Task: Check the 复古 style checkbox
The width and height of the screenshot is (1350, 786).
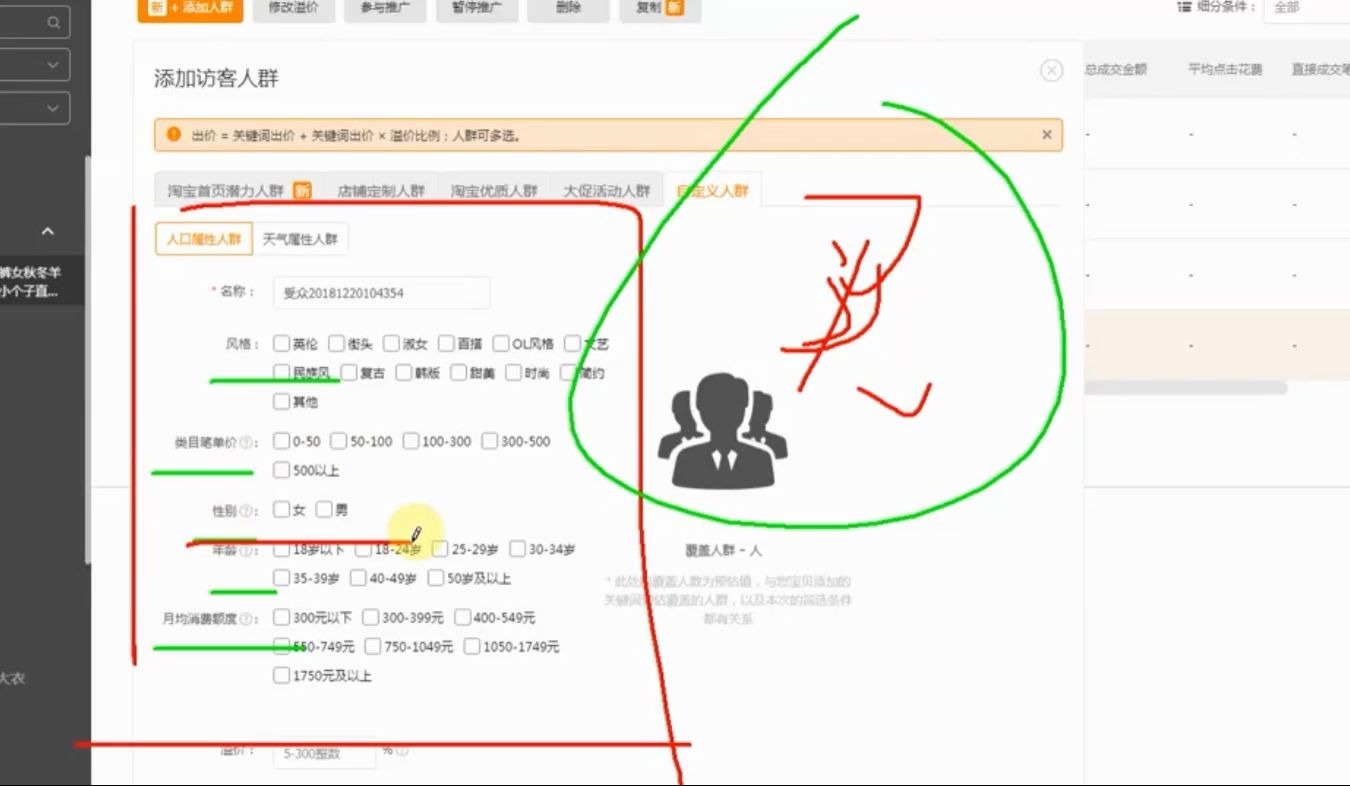Action: point(349,373)
